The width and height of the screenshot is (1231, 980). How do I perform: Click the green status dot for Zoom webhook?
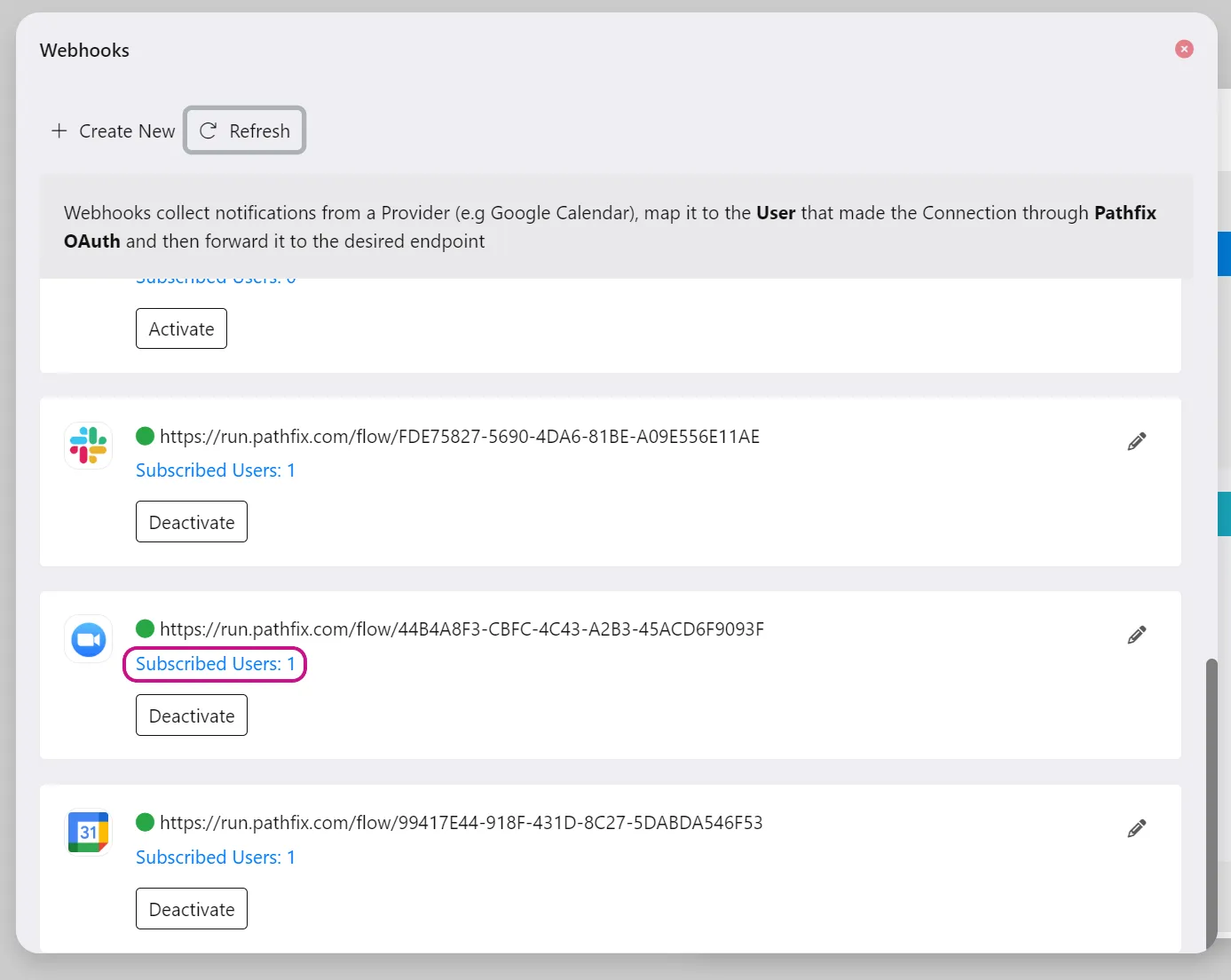tap(146, 628)
